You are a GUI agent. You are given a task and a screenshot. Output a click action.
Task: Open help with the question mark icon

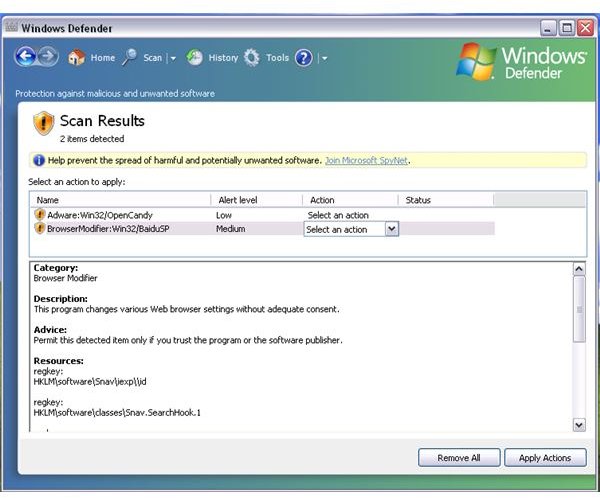coord(304,58)
